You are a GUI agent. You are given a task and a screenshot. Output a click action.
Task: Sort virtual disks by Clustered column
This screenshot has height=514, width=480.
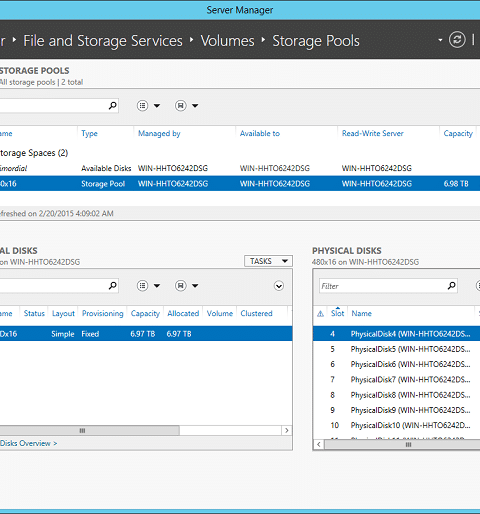click(x=256, y=313)
